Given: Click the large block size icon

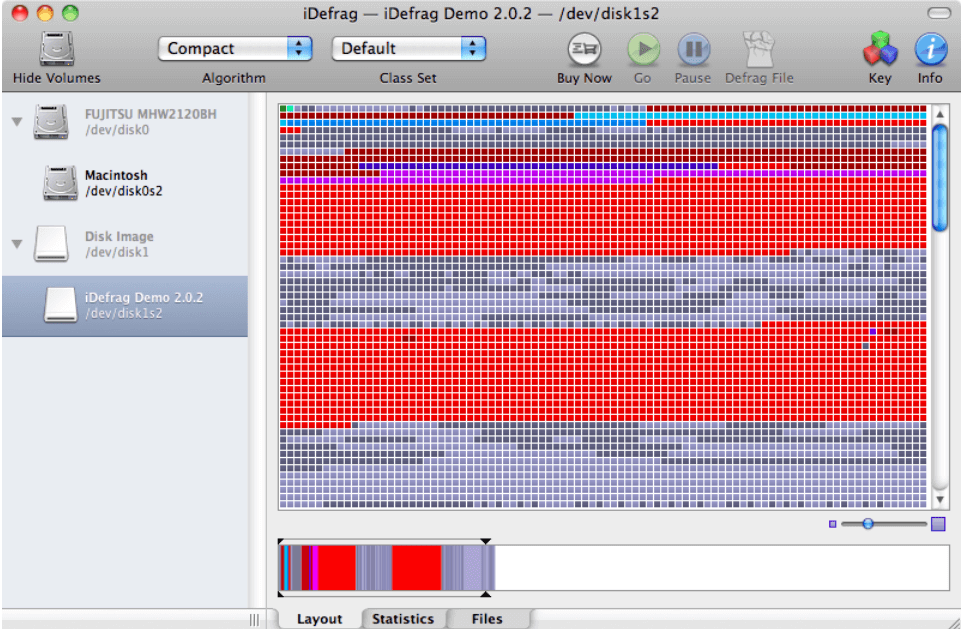Looking at the screenshot, I should coord(938,524).
